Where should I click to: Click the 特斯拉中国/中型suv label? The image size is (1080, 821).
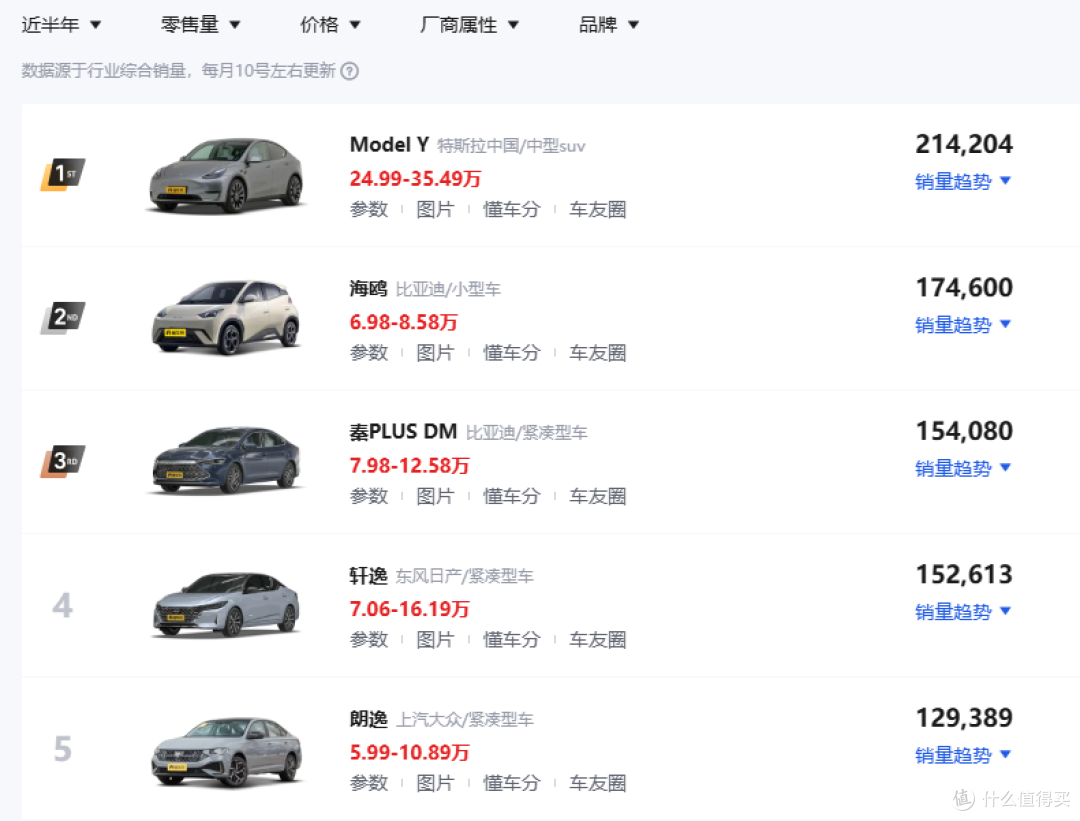pyautogui.click(x=511, y=146)
